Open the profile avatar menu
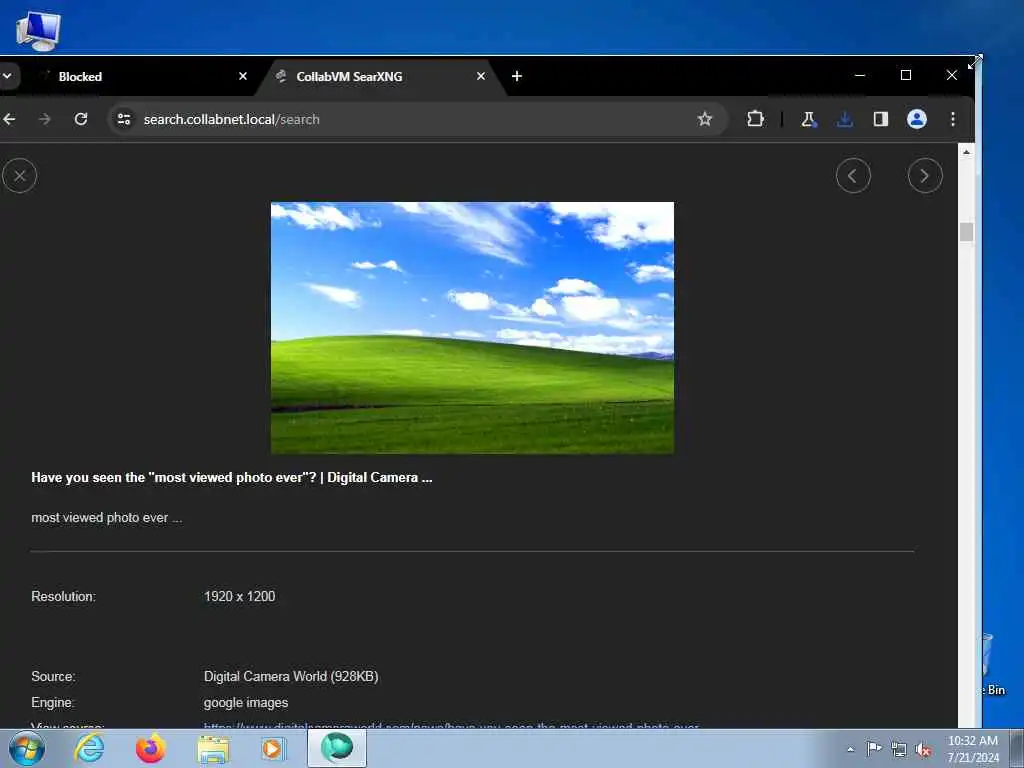The width and height of the screenshot is (1024, 768). click(x=916, y=119)
